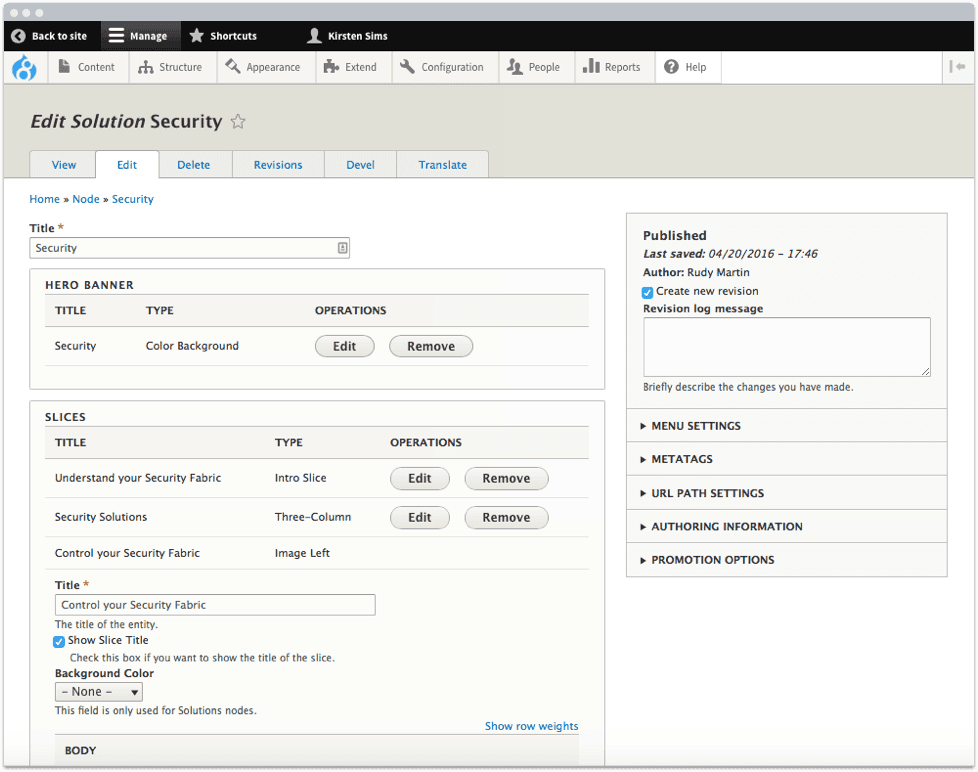Toggle the toolbar orientation icon
978x772 pixels.
click(957, 67)
